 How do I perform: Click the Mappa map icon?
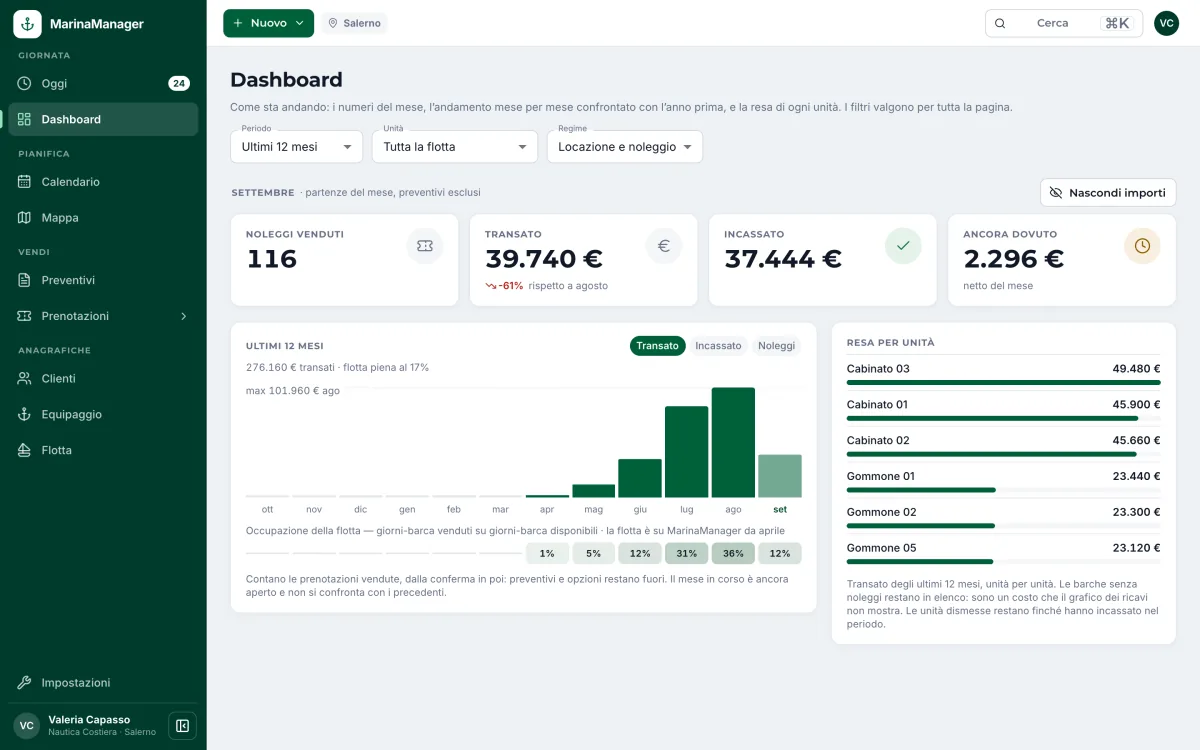25,217
